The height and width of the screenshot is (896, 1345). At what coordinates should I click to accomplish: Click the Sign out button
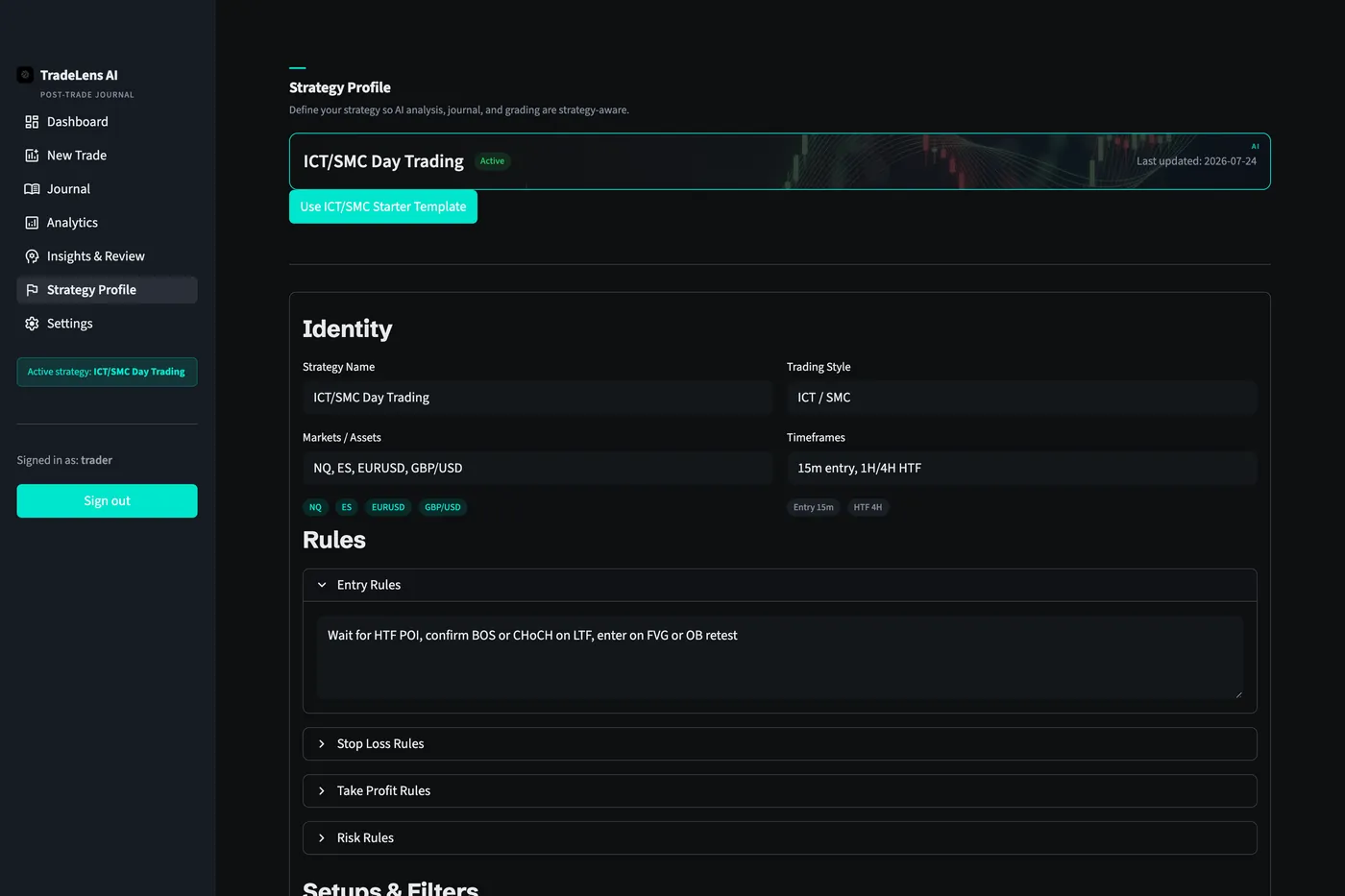point(107,500)
